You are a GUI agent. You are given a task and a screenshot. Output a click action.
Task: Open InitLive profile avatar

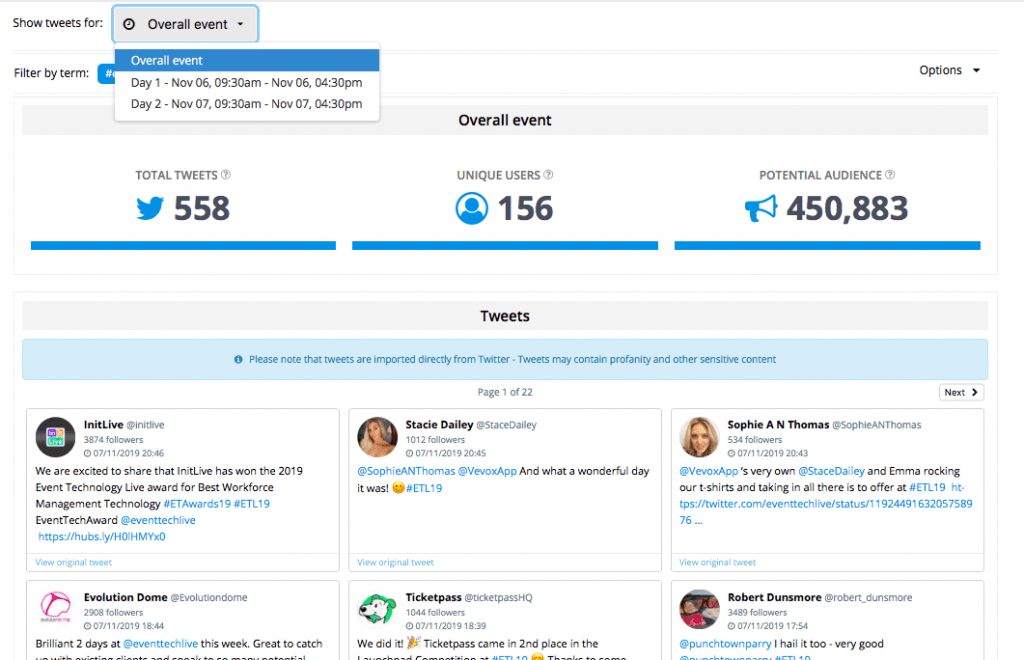tap(56, 437)
